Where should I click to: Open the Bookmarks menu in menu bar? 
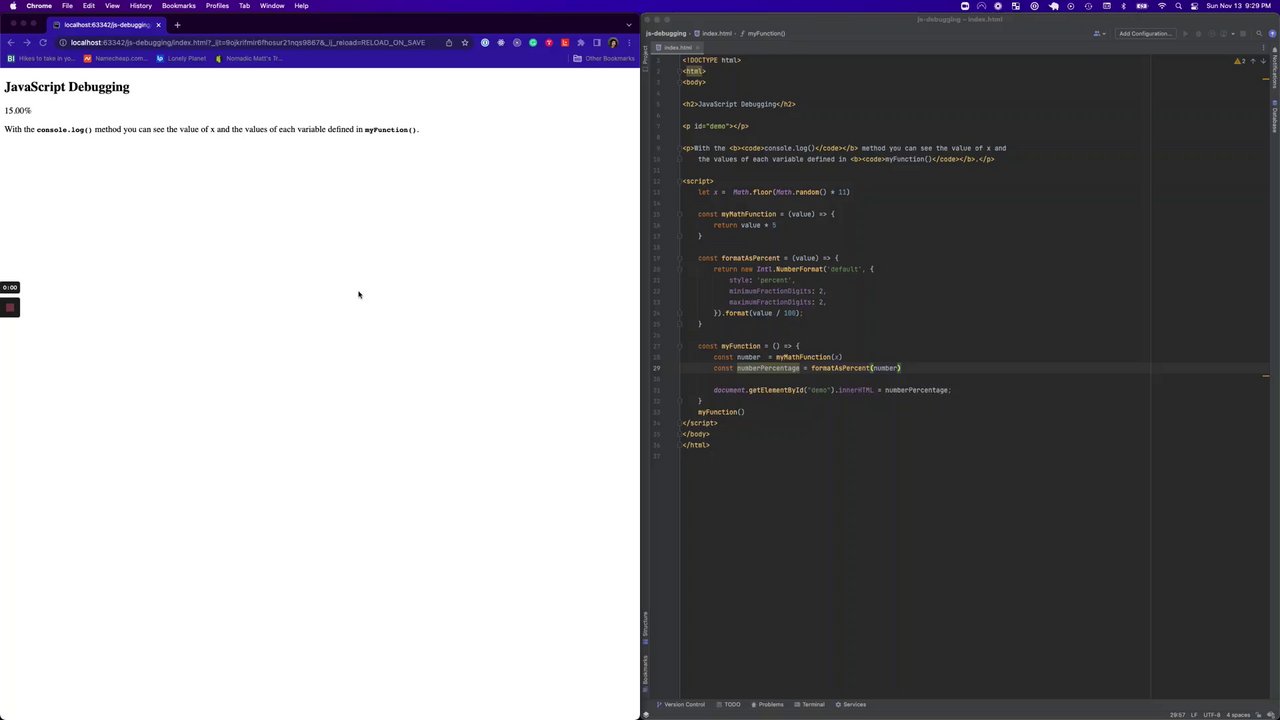(179, 6)
